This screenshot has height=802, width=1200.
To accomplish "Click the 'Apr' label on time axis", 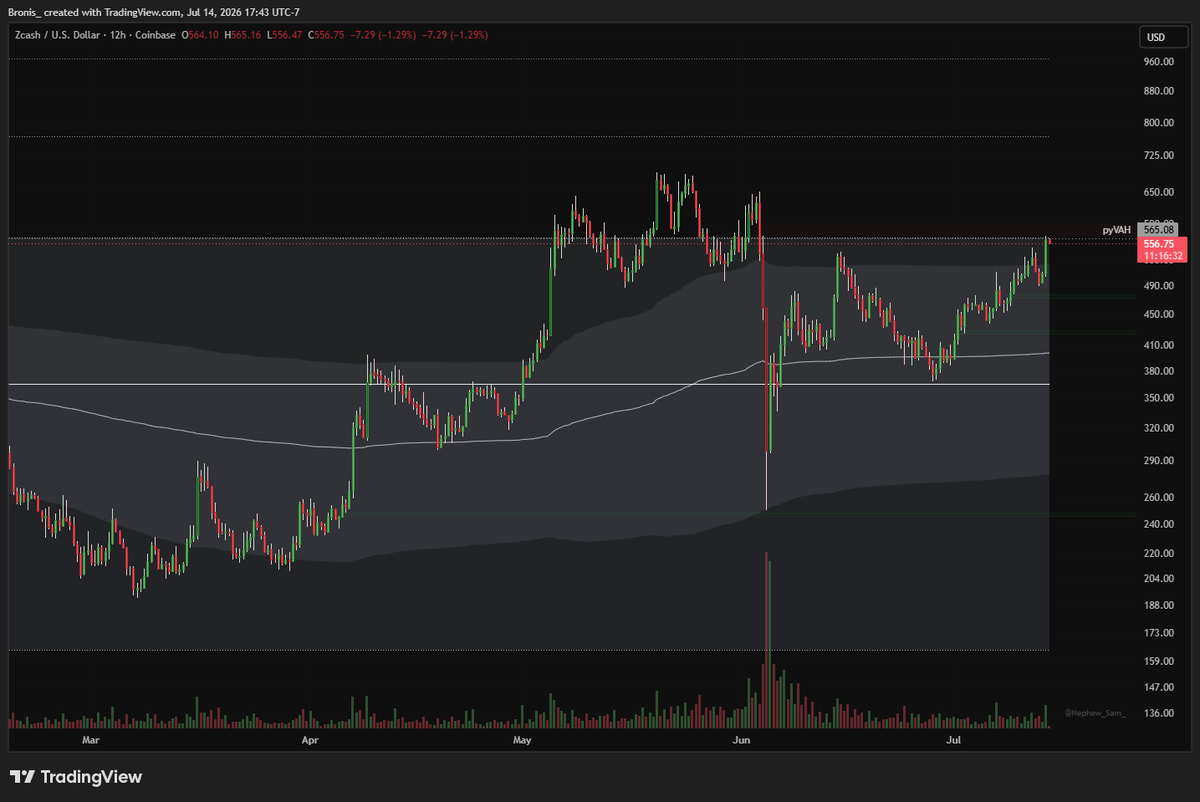I will click(310, 741).
